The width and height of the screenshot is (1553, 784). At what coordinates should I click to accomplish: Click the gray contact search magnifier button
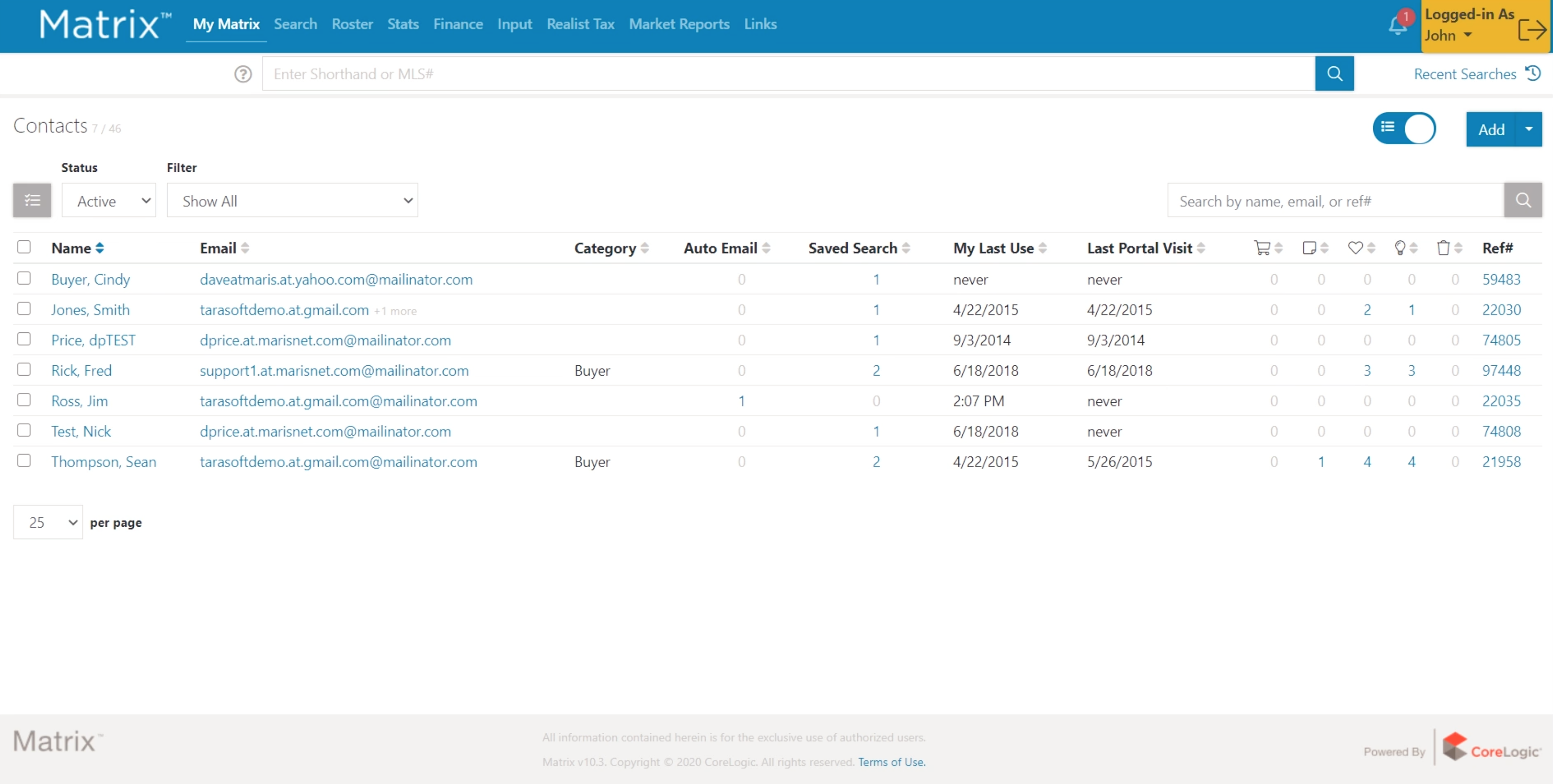point(1523,200)
